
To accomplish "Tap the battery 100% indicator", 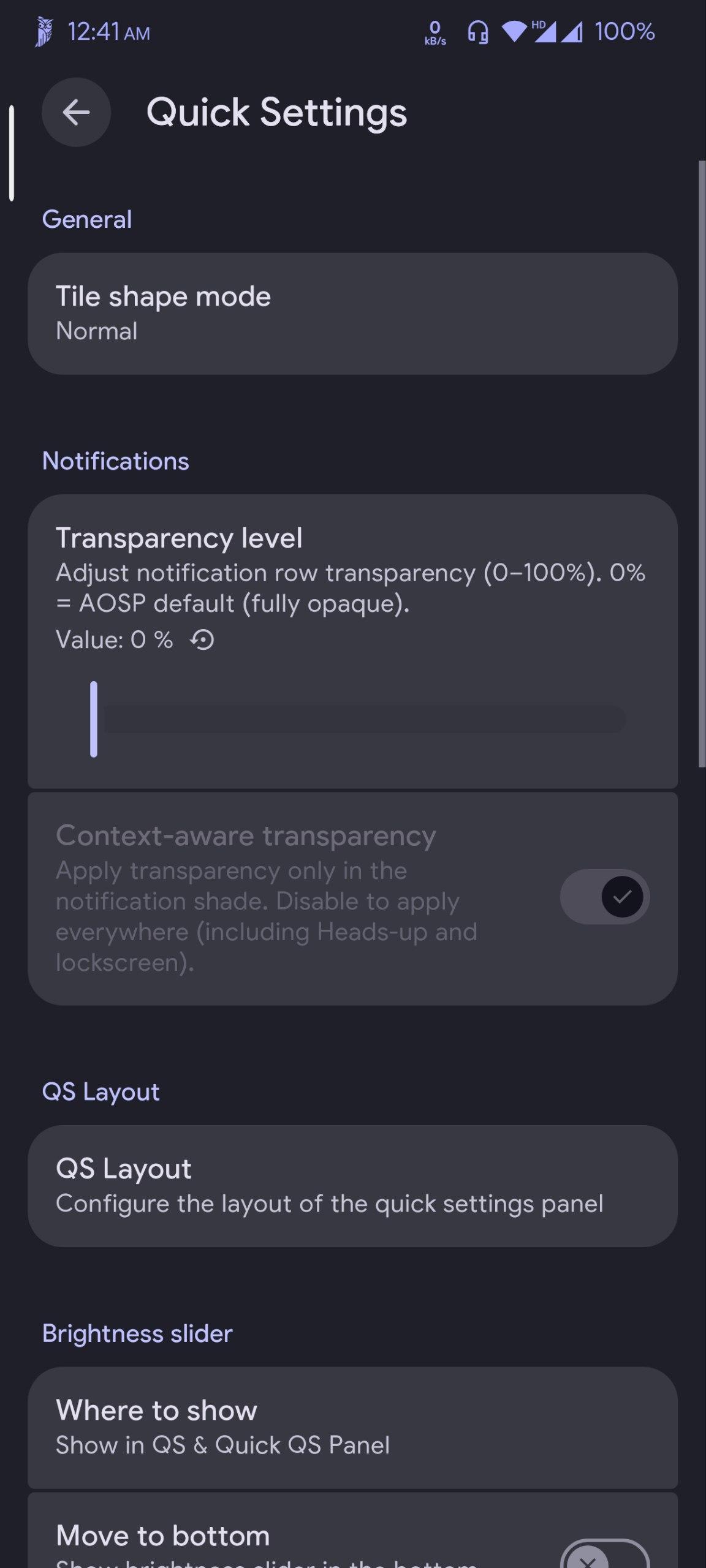I will pyautogui.click(x=624, y=32).
